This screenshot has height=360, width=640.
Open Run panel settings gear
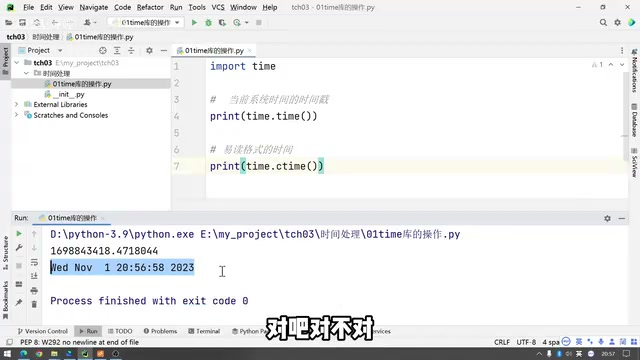(607, 218)
